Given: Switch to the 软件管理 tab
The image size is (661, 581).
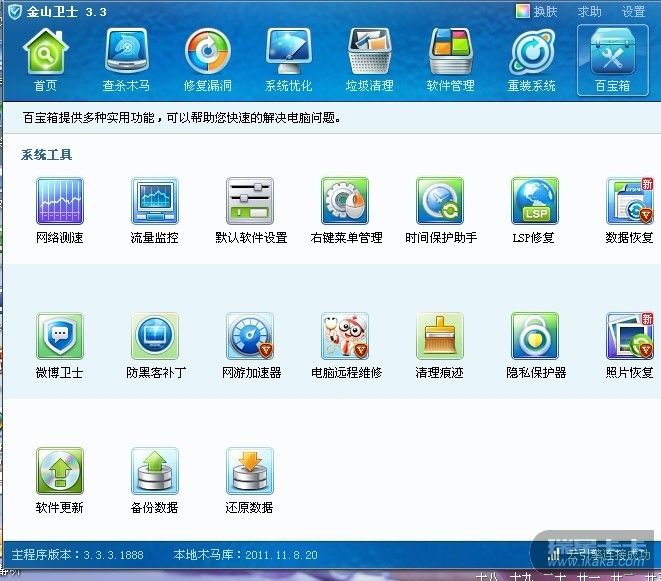Looking at the screenshot, I should pos(450,60).
